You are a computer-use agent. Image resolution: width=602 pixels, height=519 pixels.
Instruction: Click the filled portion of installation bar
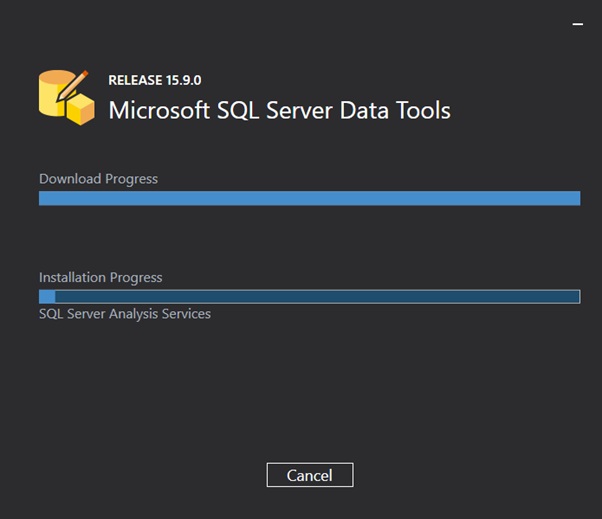coord(47,297)
